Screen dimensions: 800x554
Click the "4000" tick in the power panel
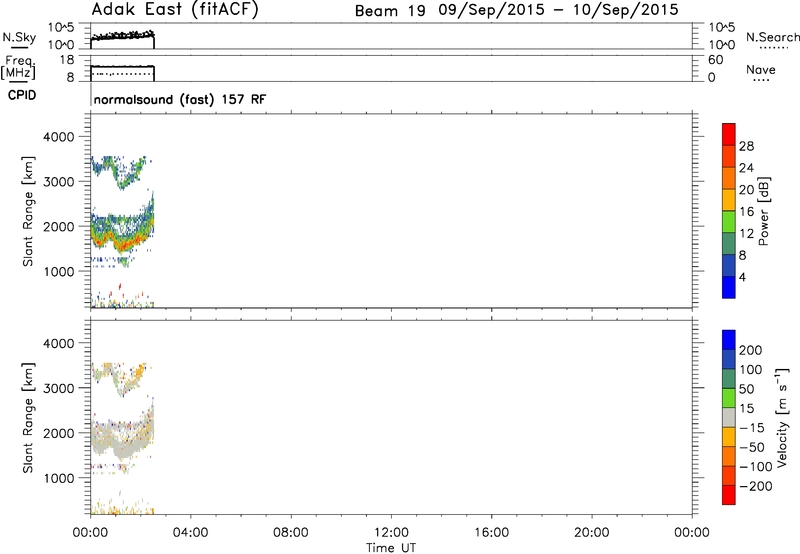59,137
